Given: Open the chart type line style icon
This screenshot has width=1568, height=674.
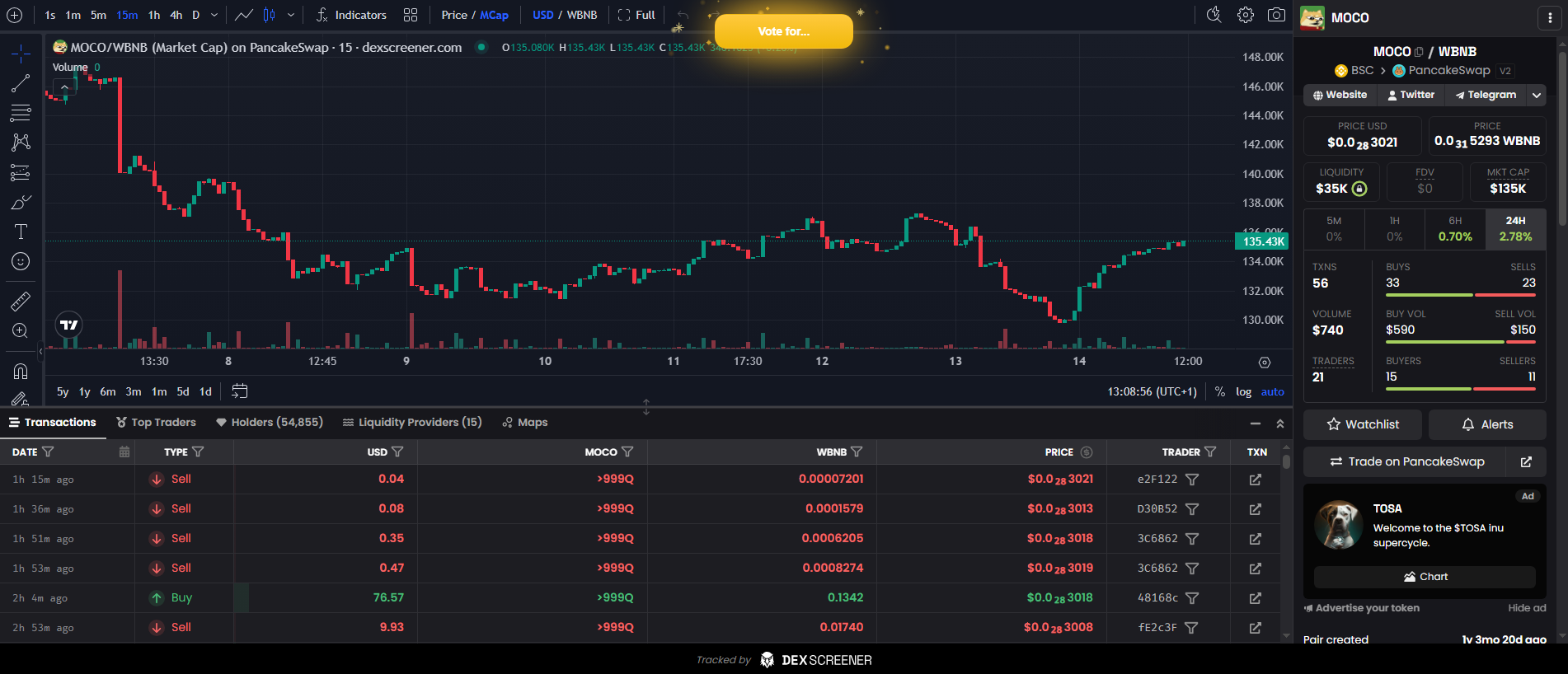Looking at the screenshot, I should pyautogui.click(x=244, y=15).
